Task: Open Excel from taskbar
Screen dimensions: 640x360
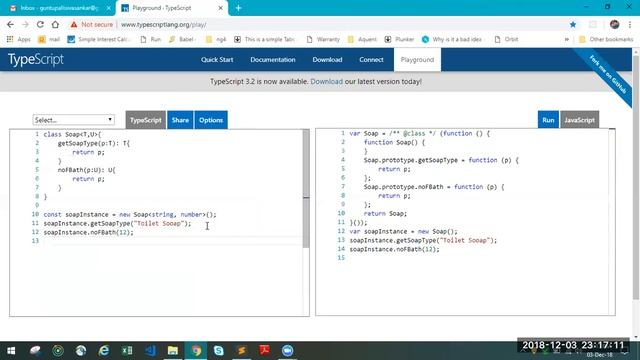Action: (127, 351)
